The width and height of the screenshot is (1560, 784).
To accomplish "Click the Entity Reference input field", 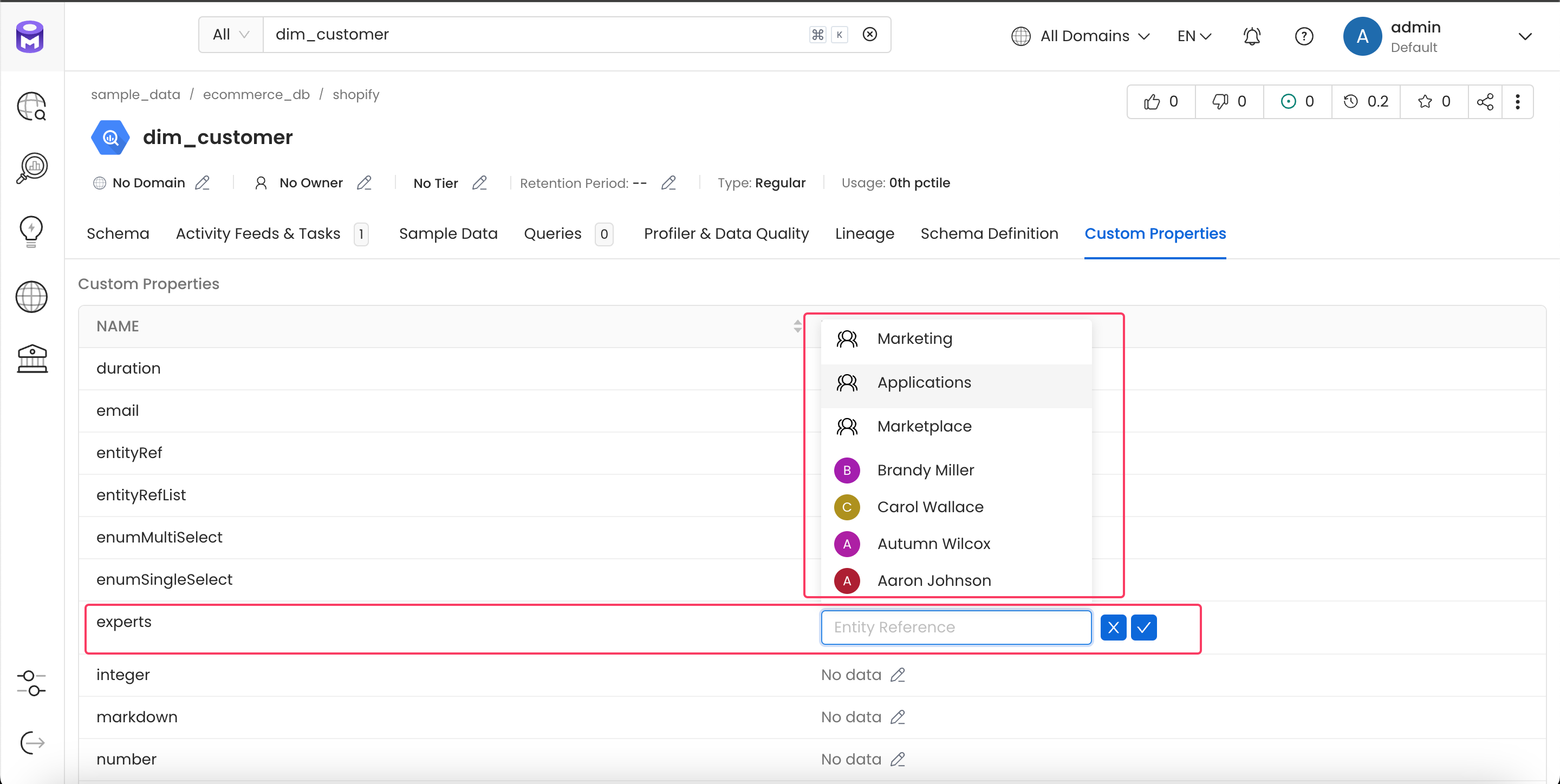I will pyautogui.click(x=956, y=627).
